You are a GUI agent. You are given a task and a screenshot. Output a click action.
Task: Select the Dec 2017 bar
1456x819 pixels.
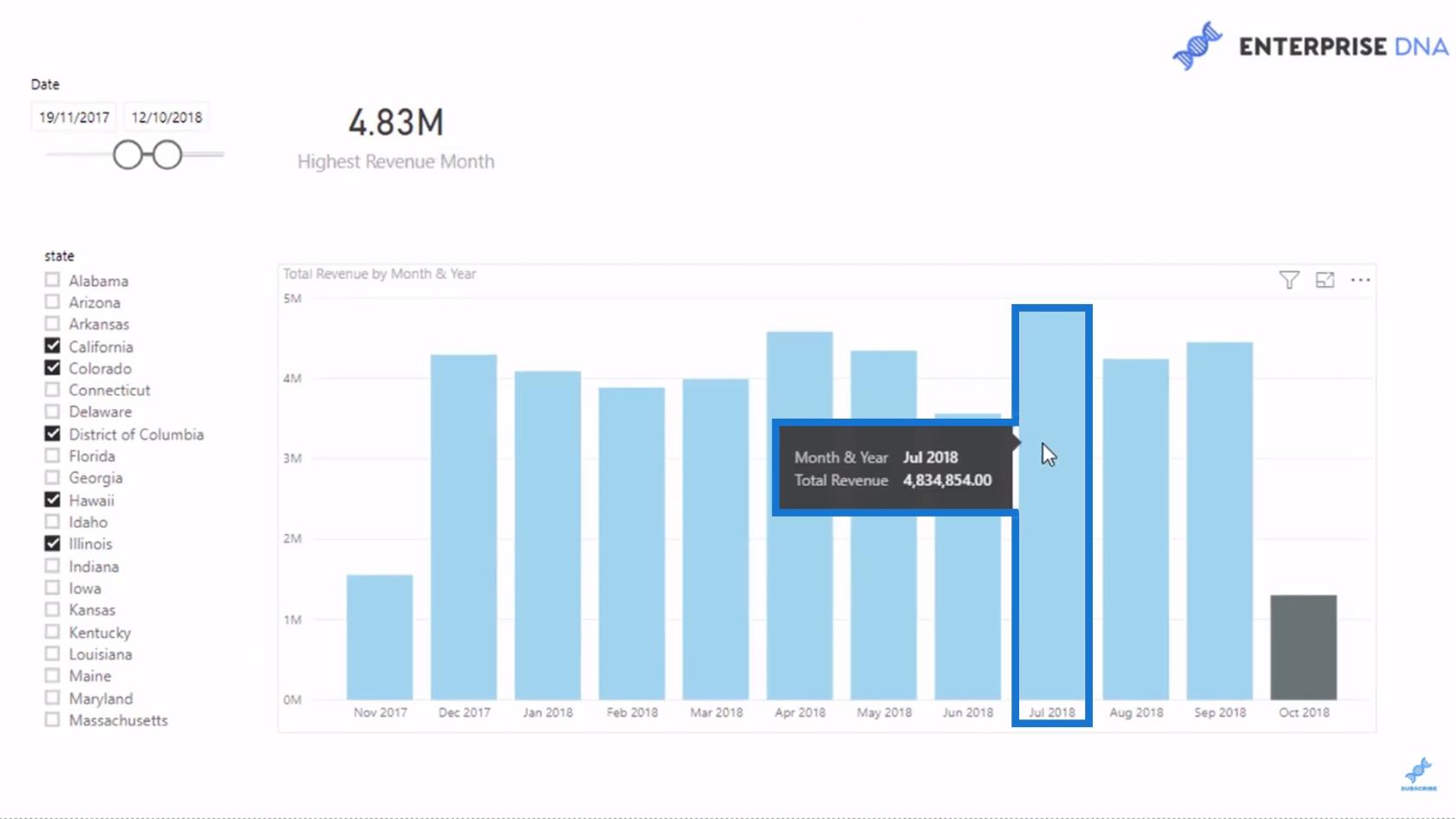pos(464,527)
